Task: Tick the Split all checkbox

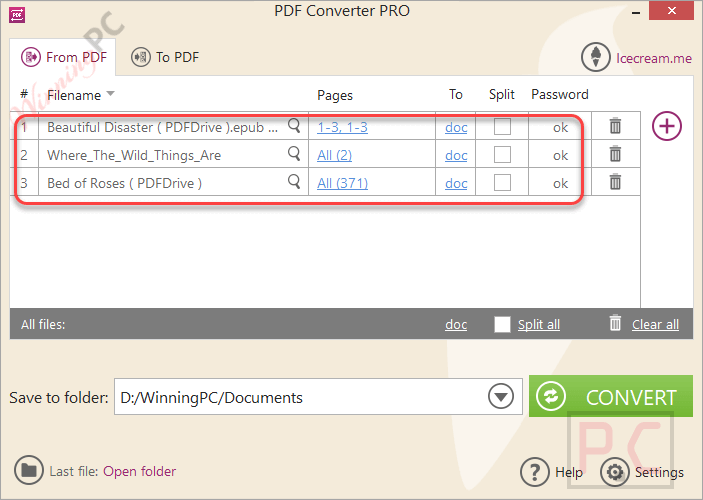Action: coord(502,324)
